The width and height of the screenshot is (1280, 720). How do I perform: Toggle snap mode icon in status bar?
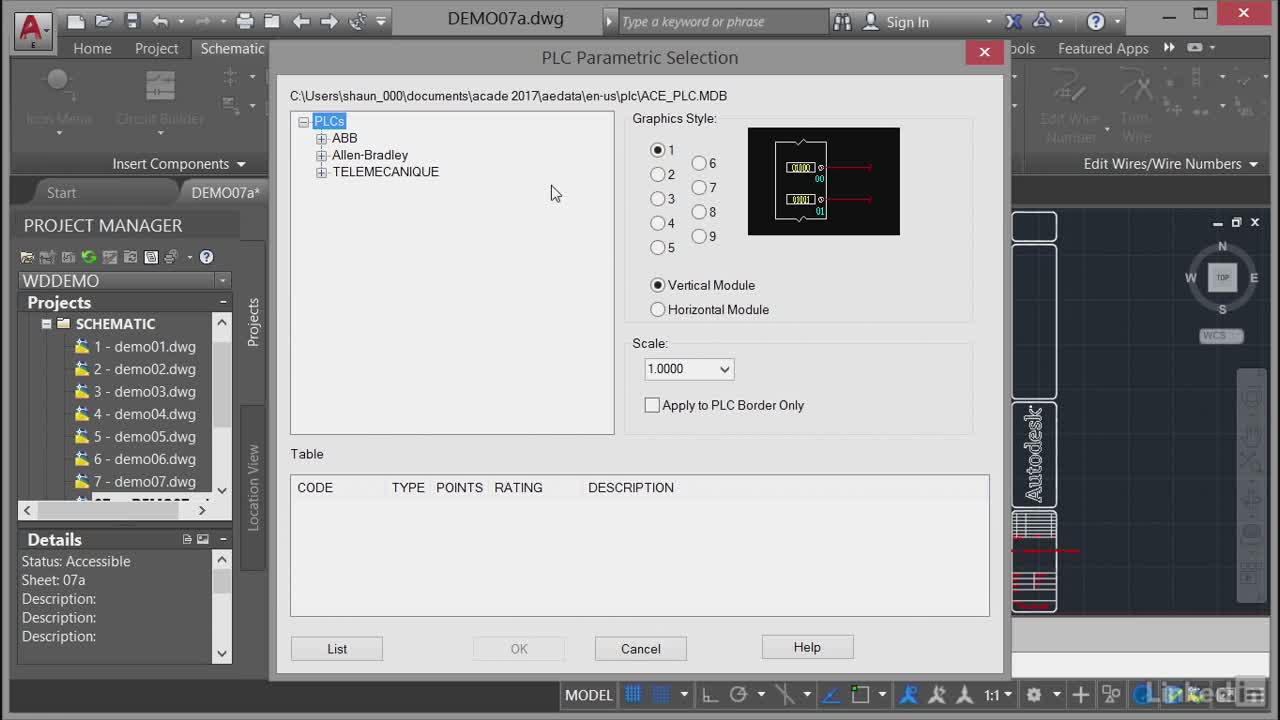[x=661, y=694]
